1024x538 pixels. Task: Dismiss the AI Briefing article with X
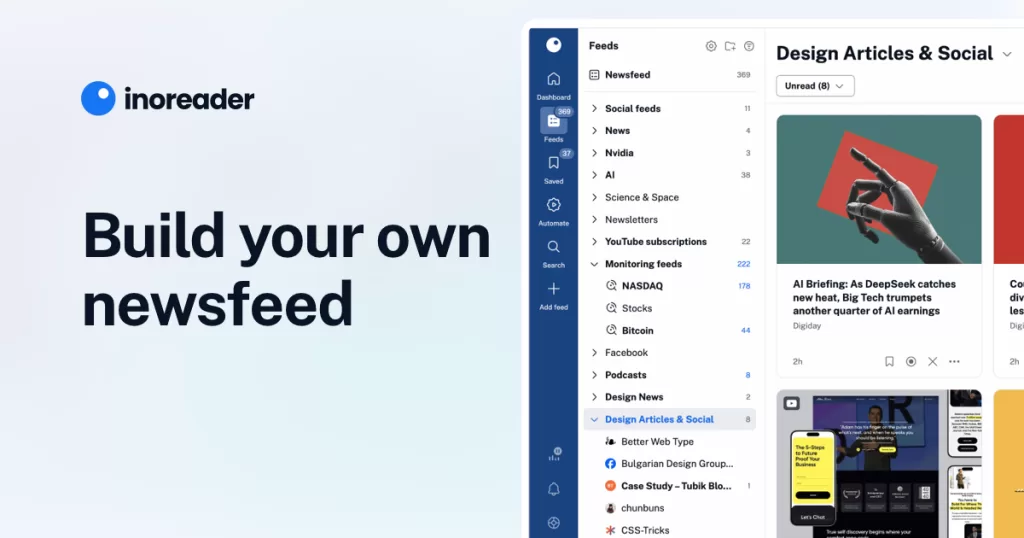[x=932, y=361]
